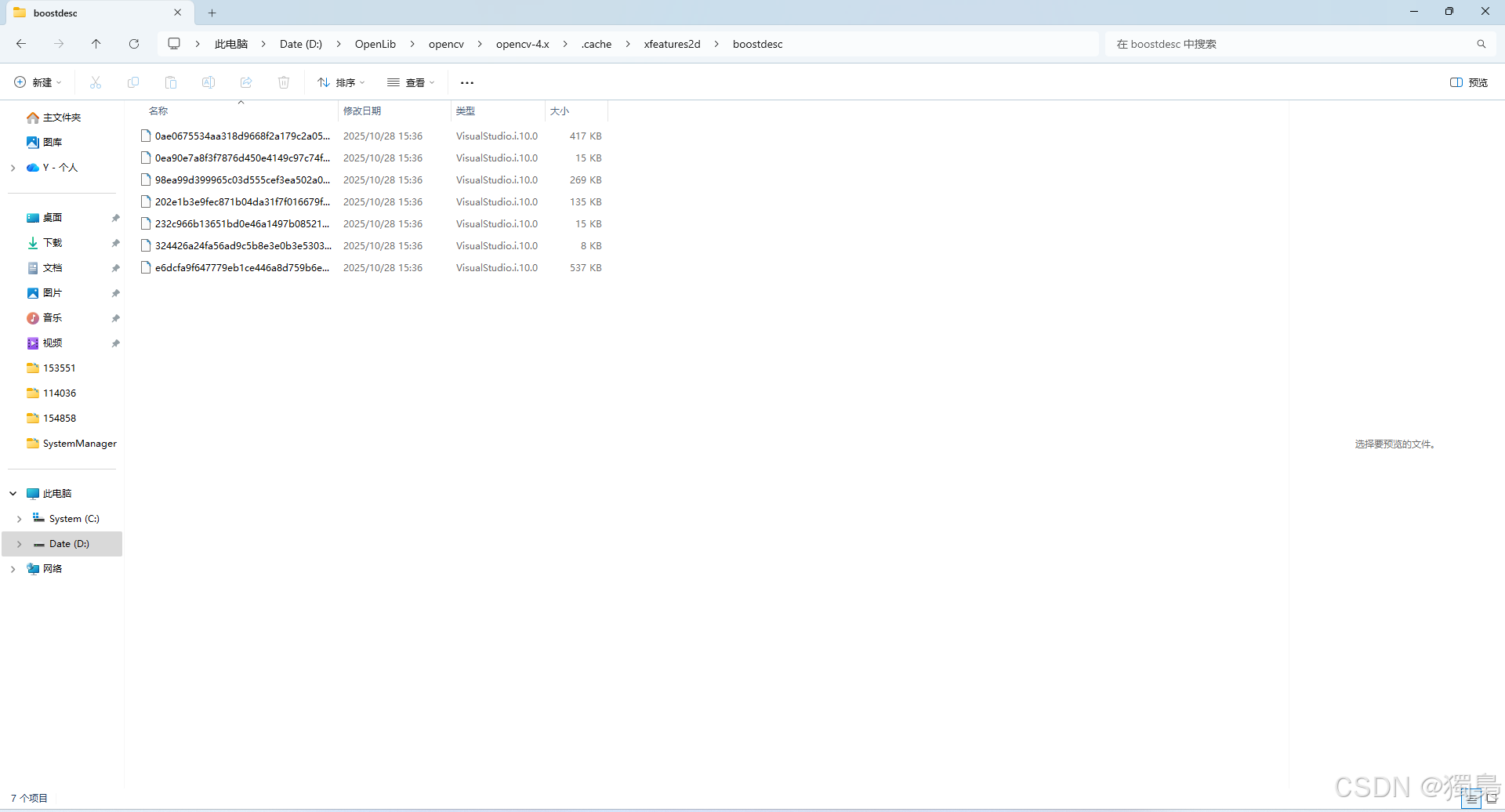Expand the Y - 个人 OneDrive node
Screen dimensions: 1505x812
[13, 168]
